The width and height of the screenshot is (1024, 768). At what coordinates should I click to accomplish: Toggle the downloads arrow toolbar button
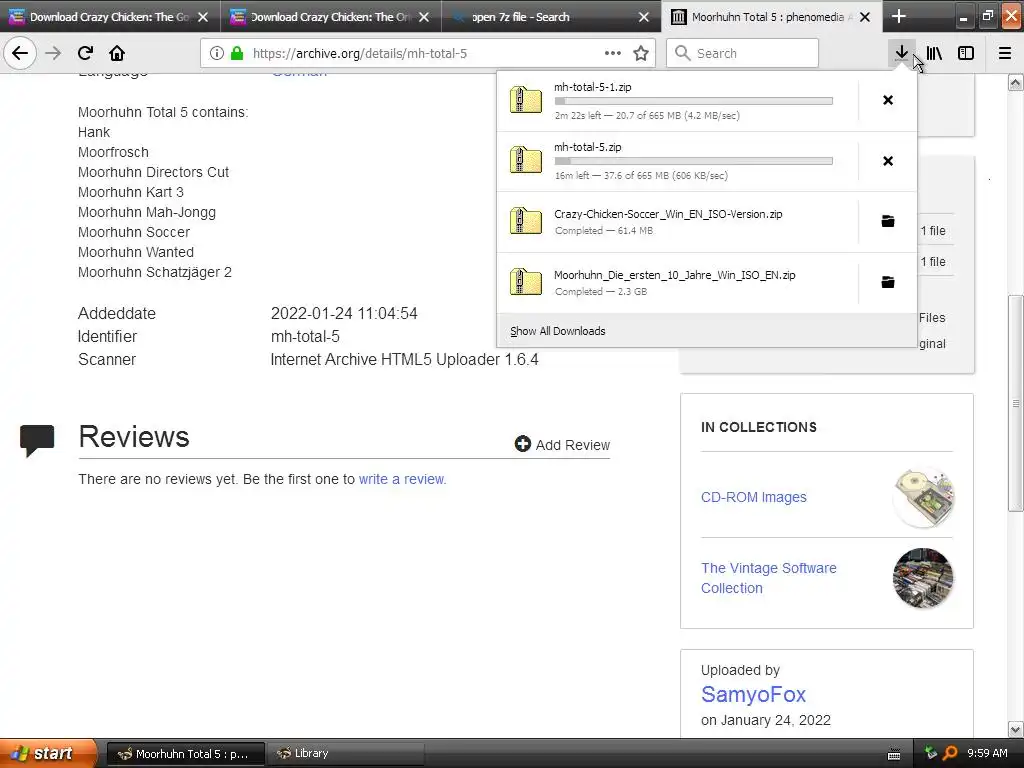coord(902,53)
